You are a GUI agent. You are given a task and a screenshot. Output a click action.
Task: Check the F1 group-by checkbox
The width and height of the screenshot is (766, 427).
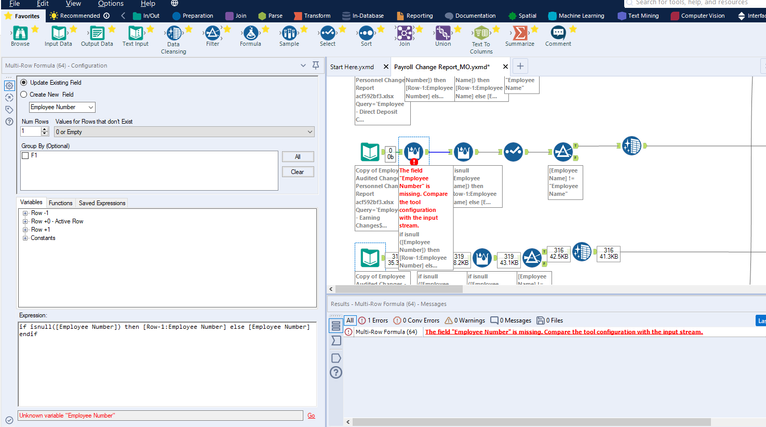point(27,156)
